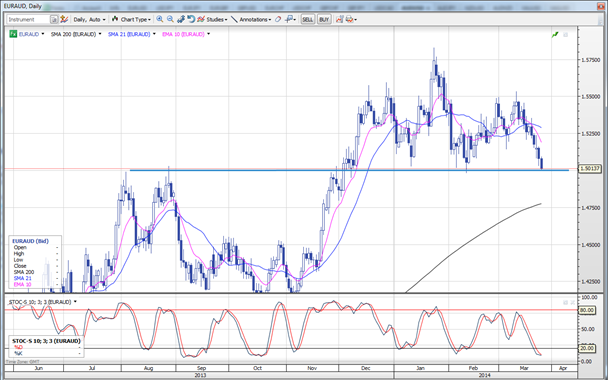This screenshot has height=380, width=608.
Task: Click the 20.00 stochastic level label
Action: coord(587,348)
